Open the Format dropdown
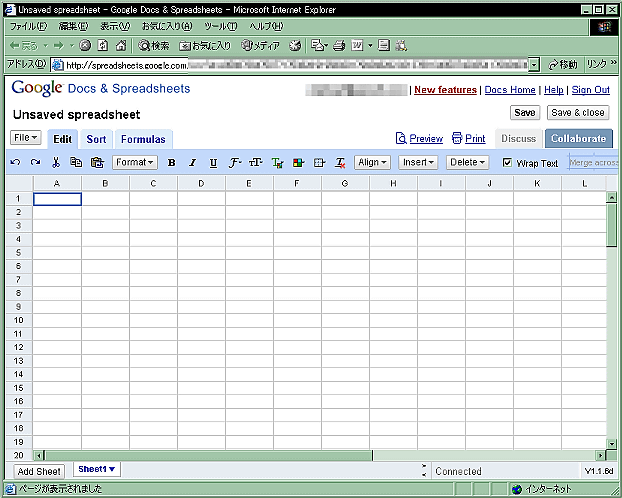The width and height of the screenshot is (622, 498). click(135, 162)
